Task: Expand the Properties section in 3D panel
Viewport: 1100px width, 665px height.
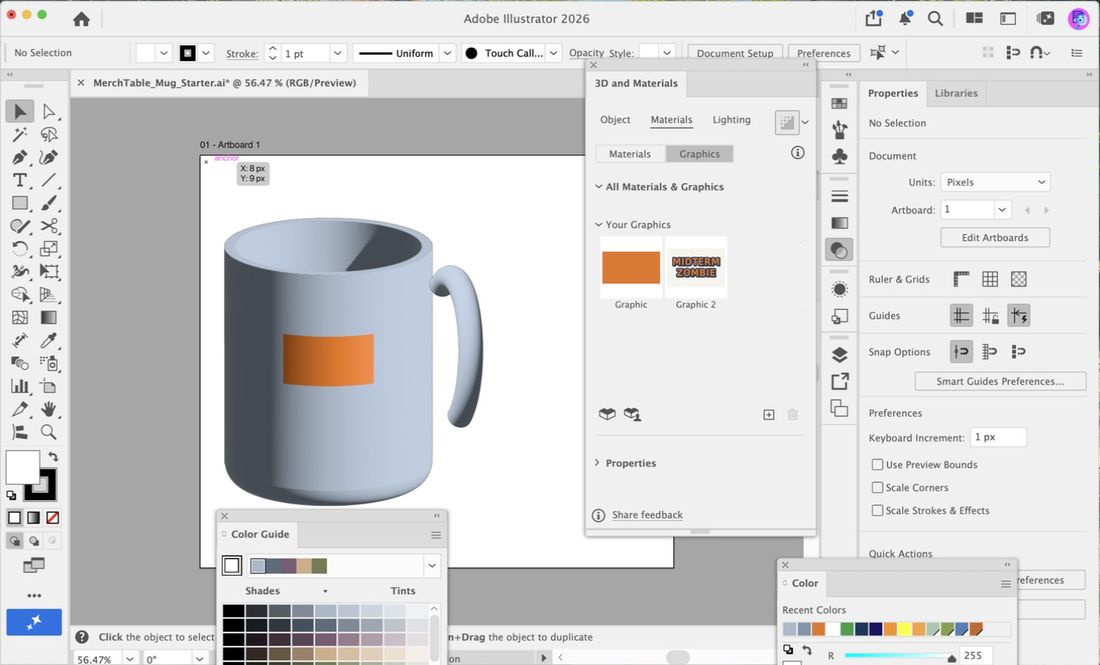Action: click(x=598, y=463)
